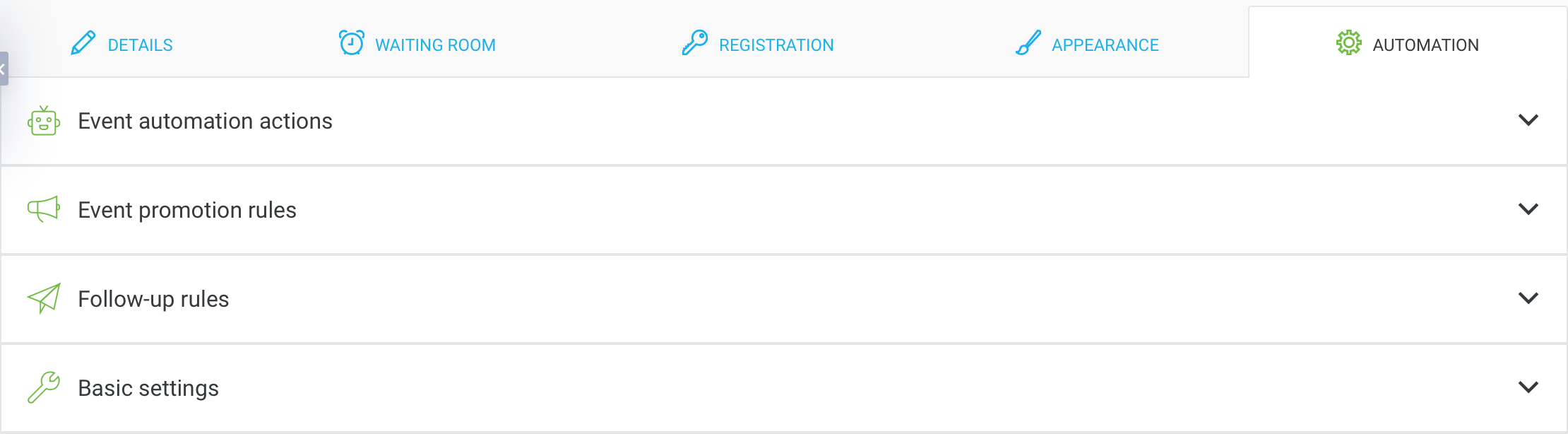This screenshot has width=1568, height=434.
Task: Expand Event automation actions with its chevron
Action: coord(1528,120)
